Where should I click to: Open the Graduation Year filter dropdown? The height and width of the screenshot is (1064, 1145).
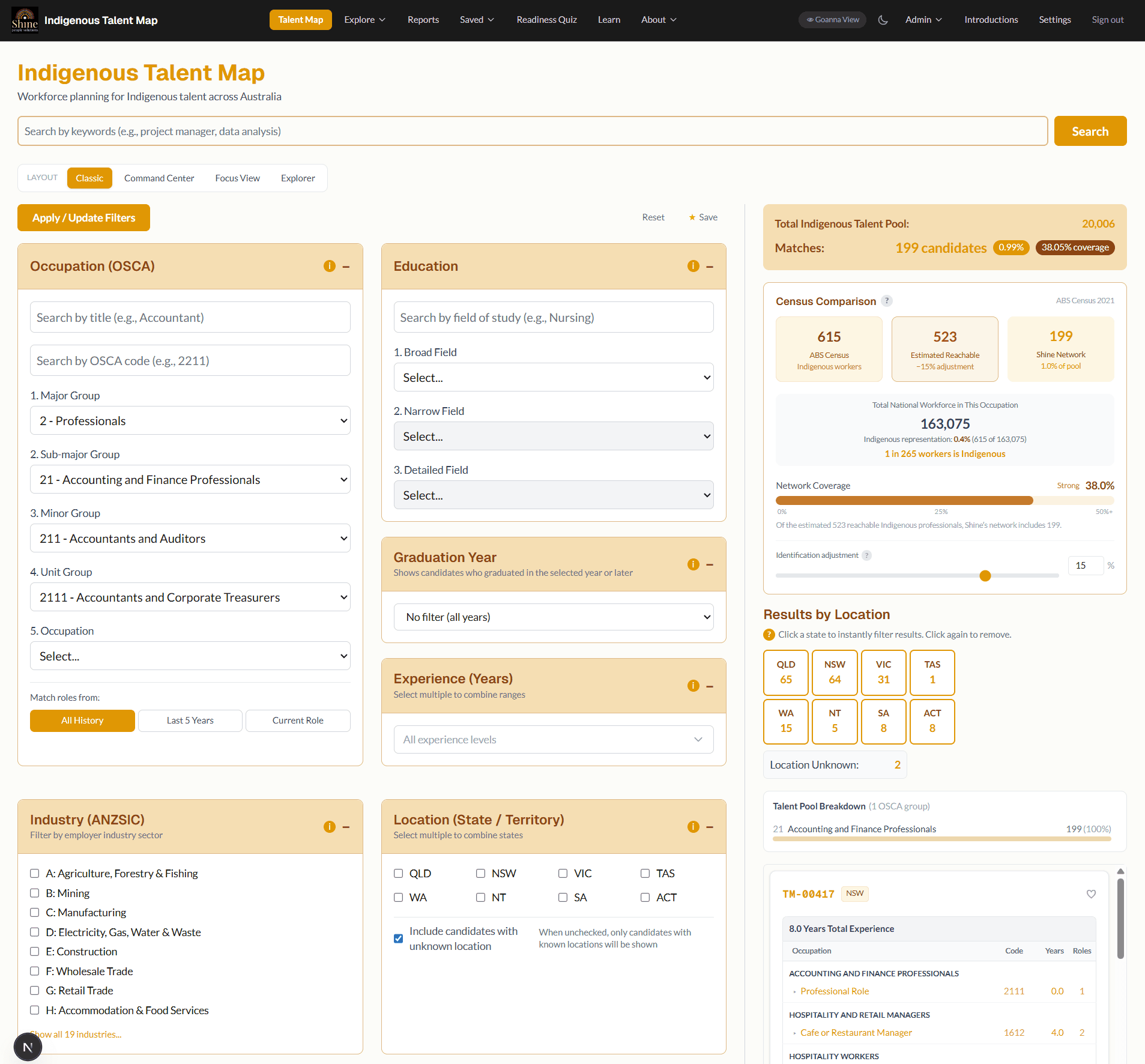click(552, 617)
